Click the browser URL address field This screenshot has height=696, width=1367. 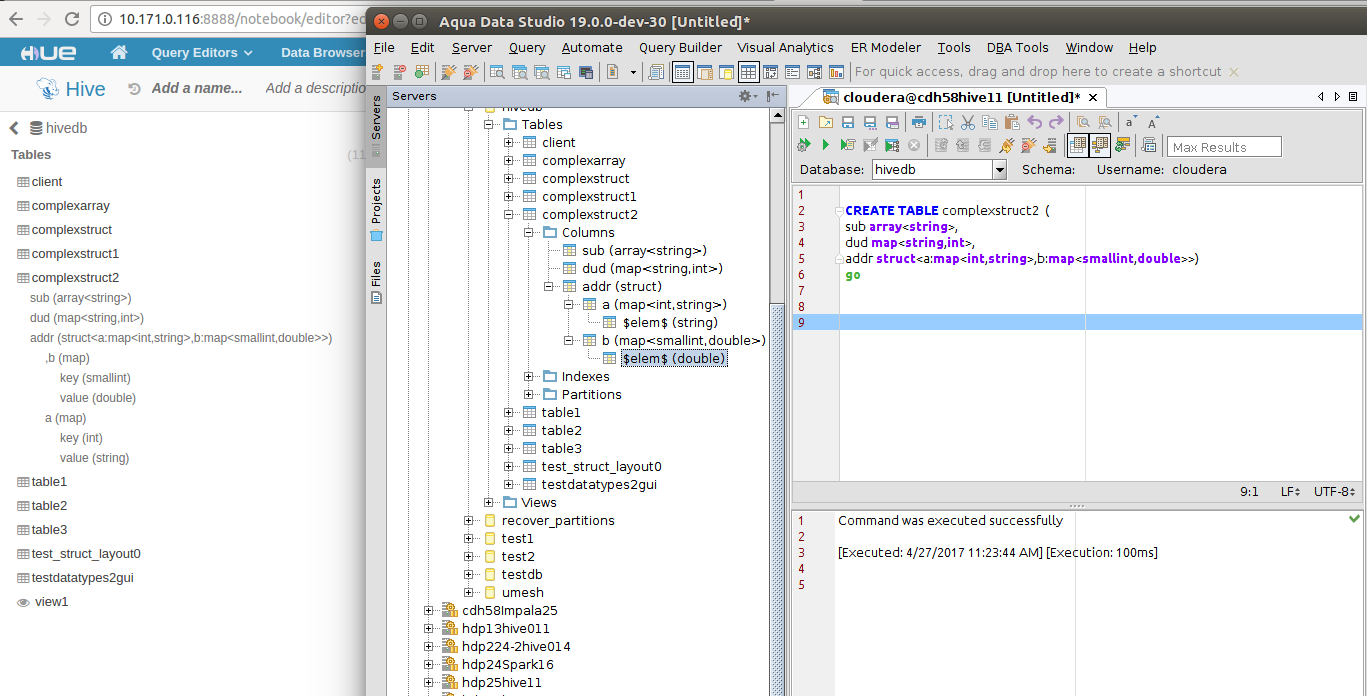(x=228, y=18)
